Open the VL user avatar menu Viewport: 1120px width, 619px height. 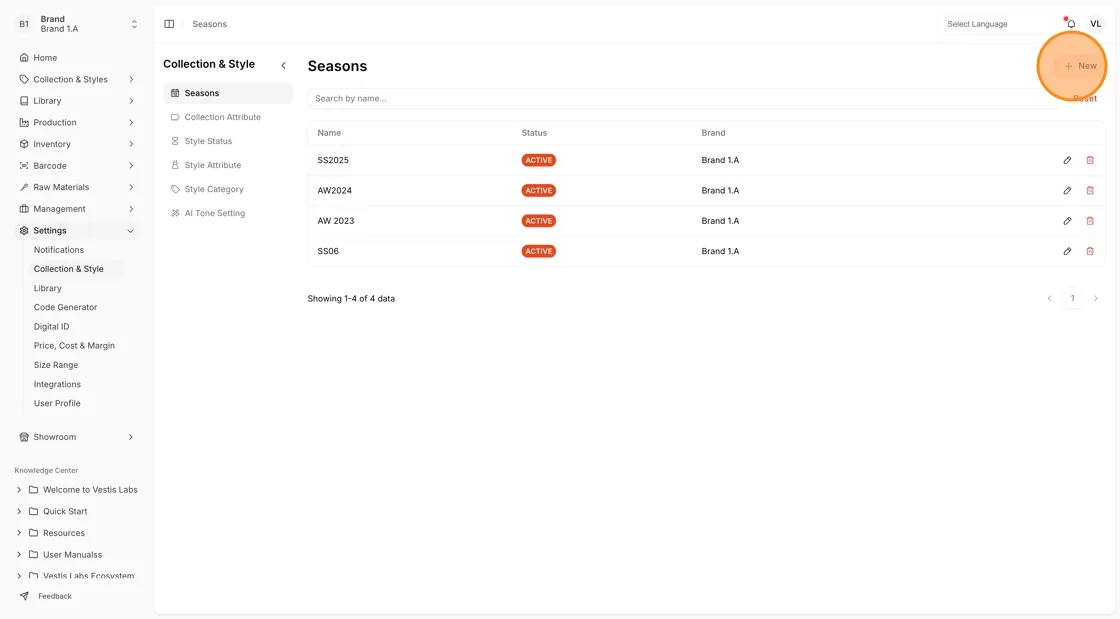(x=1095, y=24)
